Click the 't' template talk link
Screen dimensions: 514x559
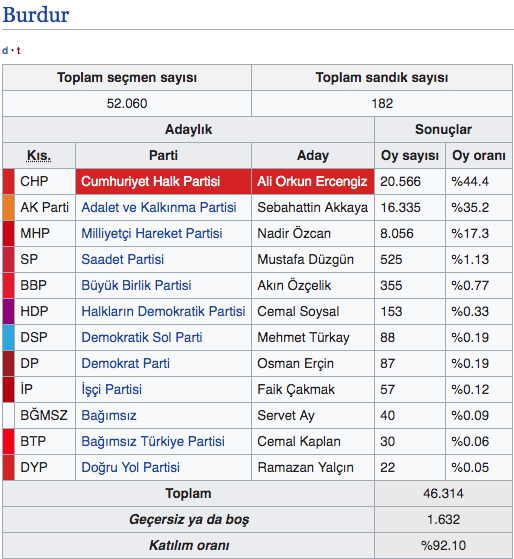(x=18, y=51)
